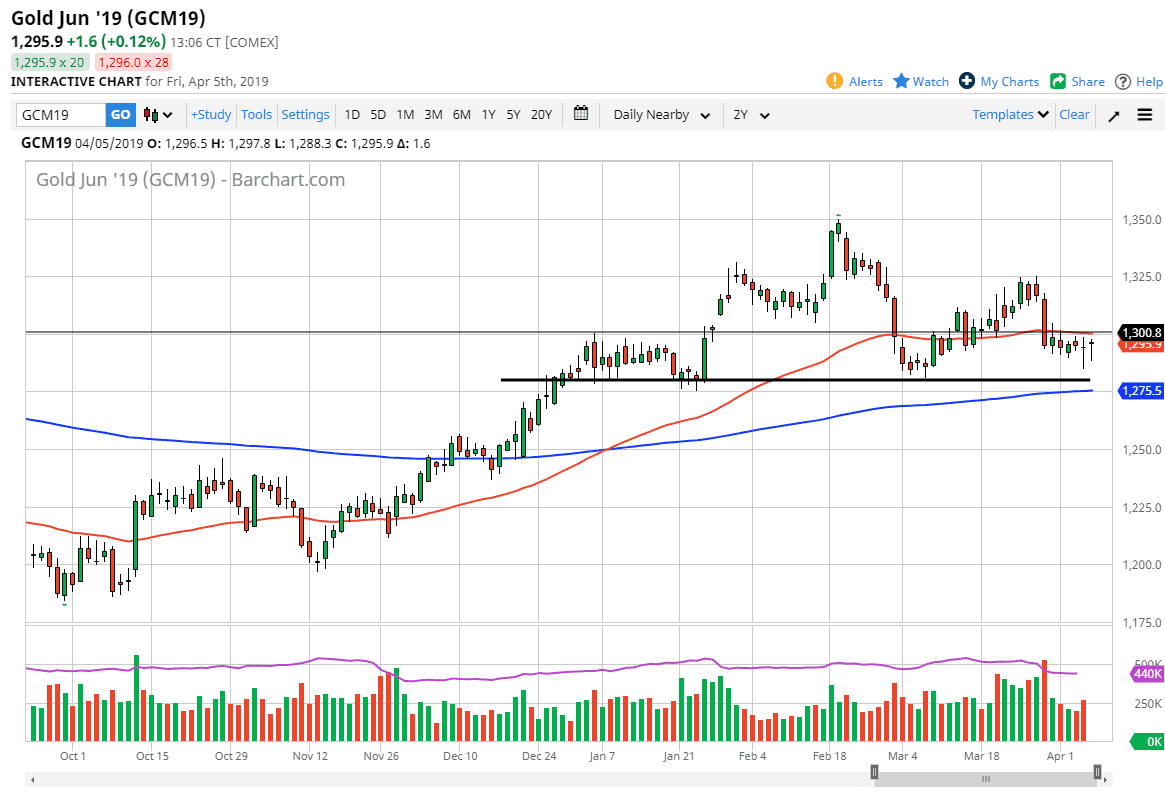The height and width of the screenshot is (794, 1165).
Task: Click the expand chart arrow icon
Action: [1114, 115]
